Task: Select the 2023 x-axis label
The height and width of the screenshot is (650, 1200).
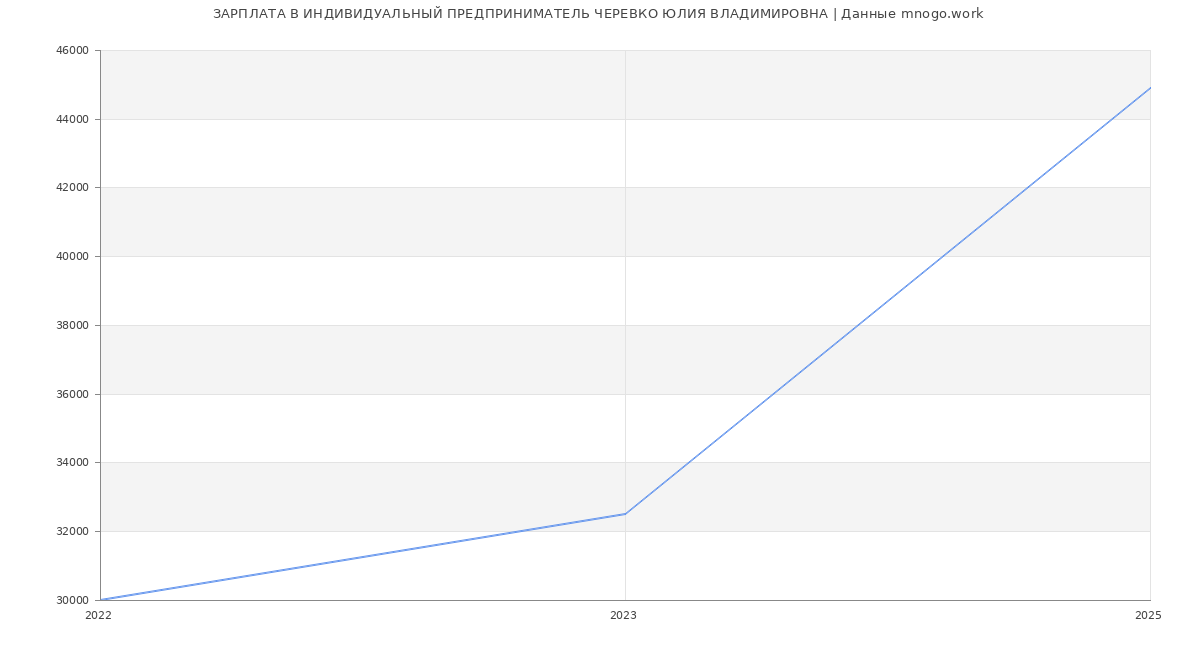Action: pyautogui.click(x=623, y=616)
